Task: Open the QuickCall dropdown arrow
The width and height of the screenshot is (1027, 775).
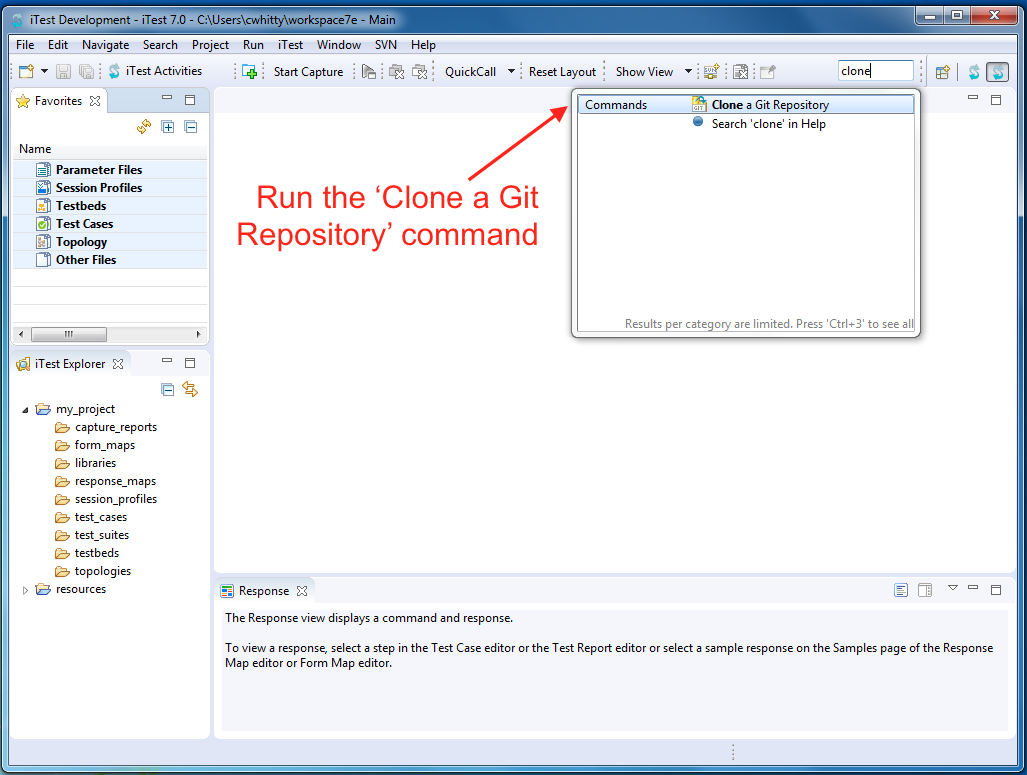Action: 511,71
